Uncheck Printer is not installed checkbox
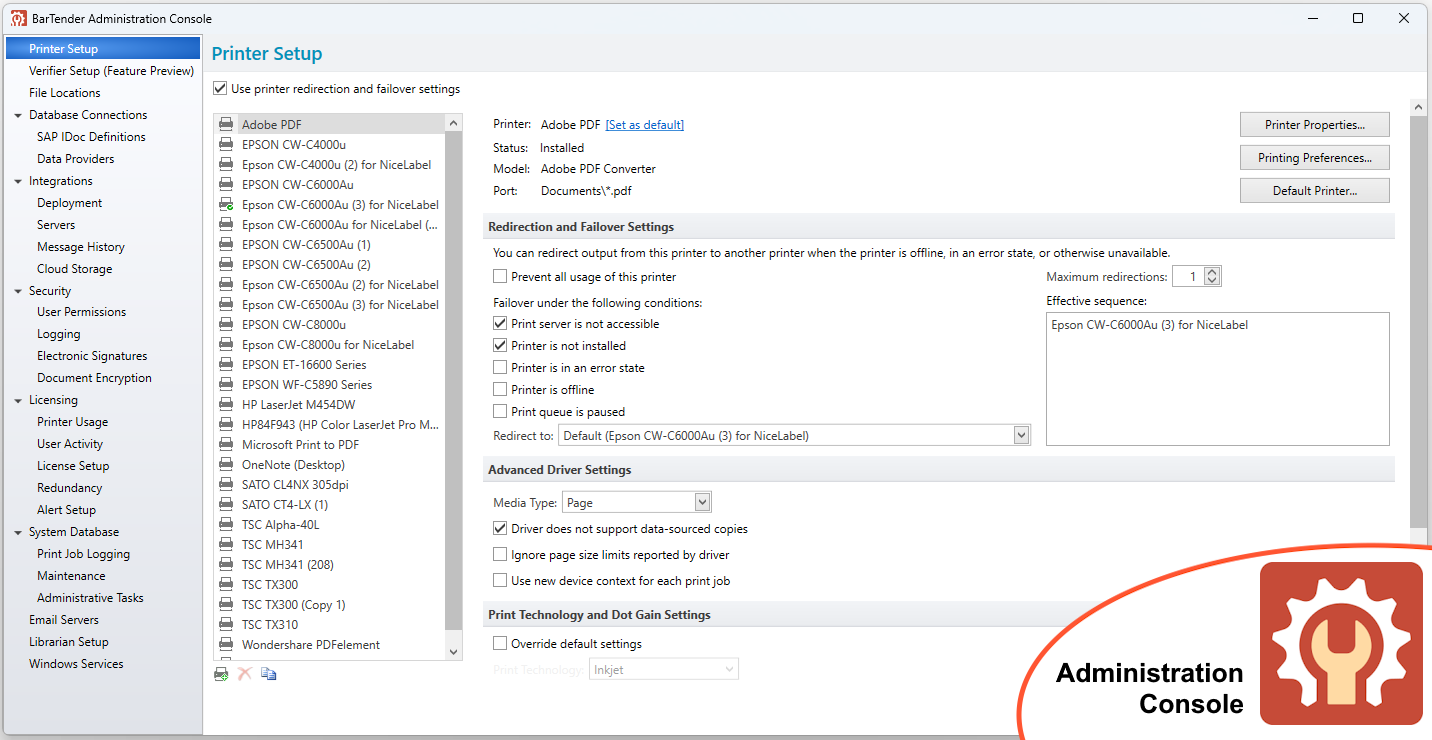The height and width of the screenshot is (740, 1432). coord(500,346)
